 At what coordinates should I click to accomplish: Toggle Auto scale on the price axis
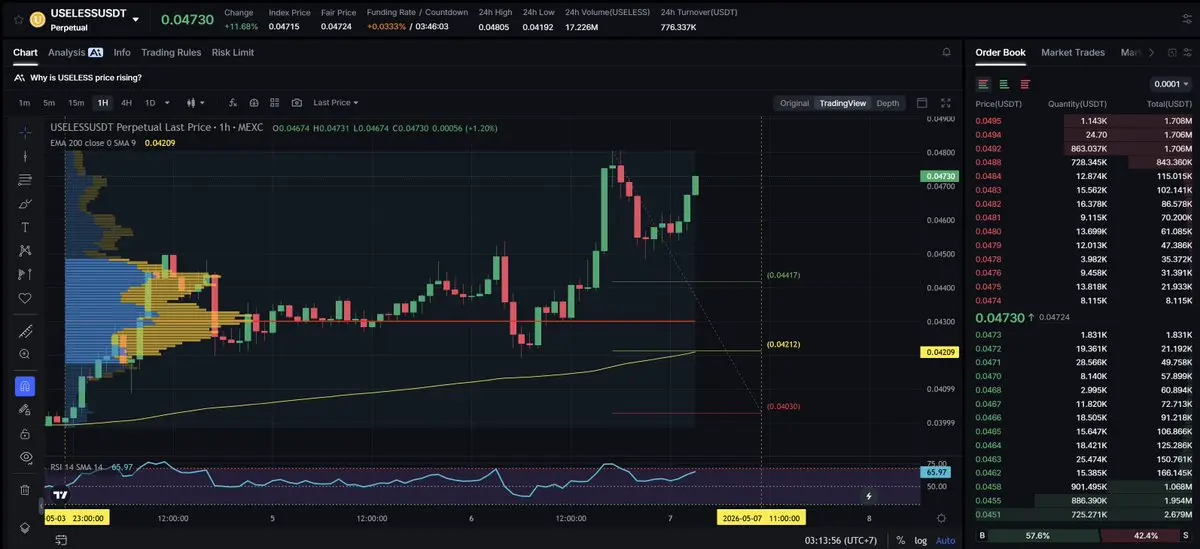(x=945, y=540)
